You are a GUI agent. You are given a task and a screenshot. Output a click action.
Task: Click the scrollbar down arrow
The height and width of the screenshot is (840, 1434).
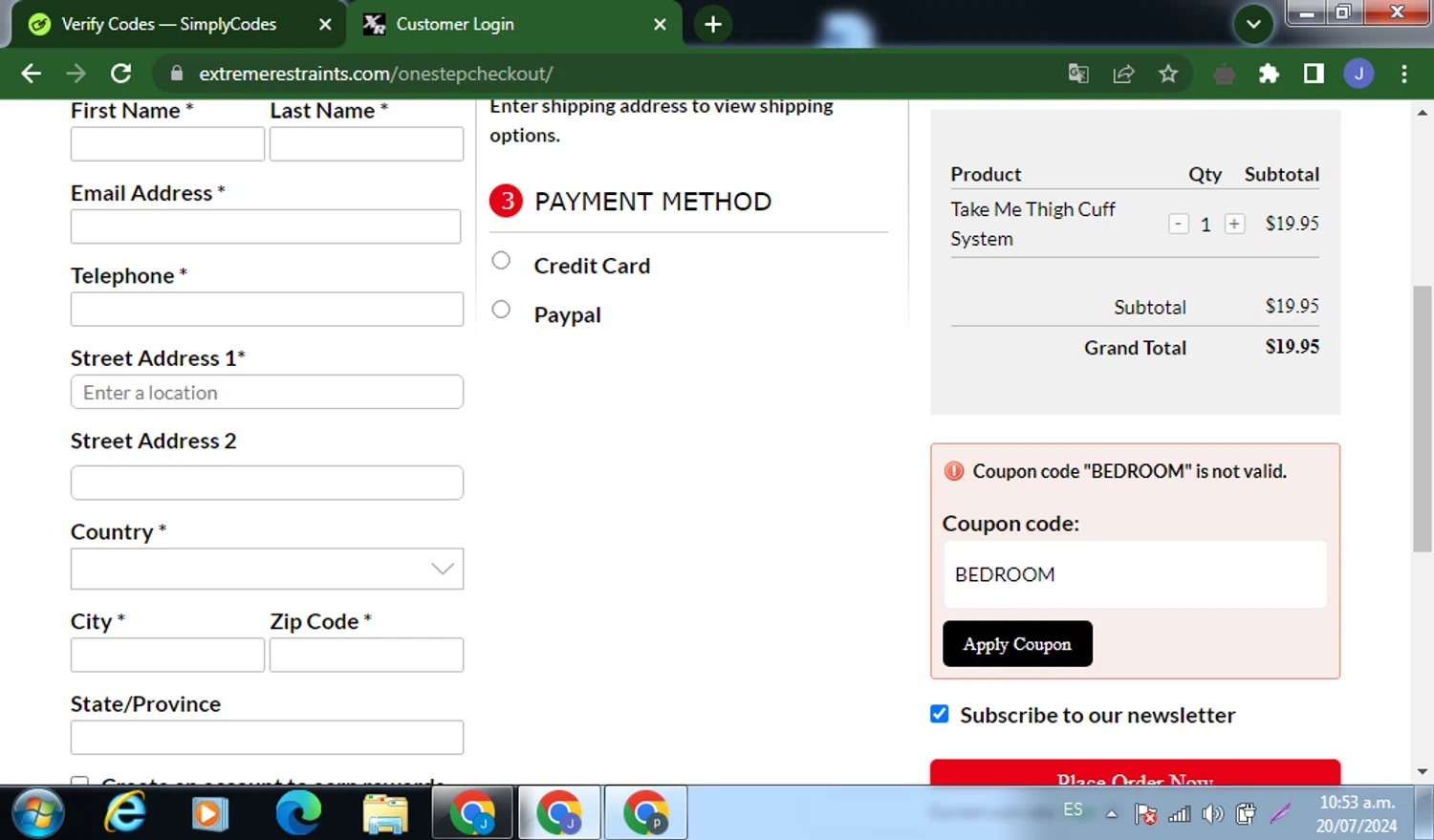tap(1422, 772)
